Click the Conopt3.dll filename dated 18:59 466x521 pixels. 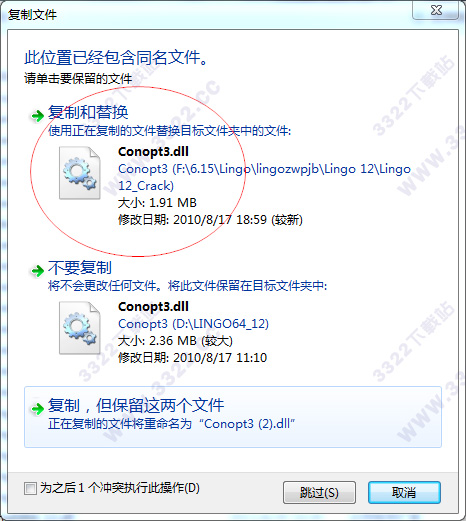[153, 152]
